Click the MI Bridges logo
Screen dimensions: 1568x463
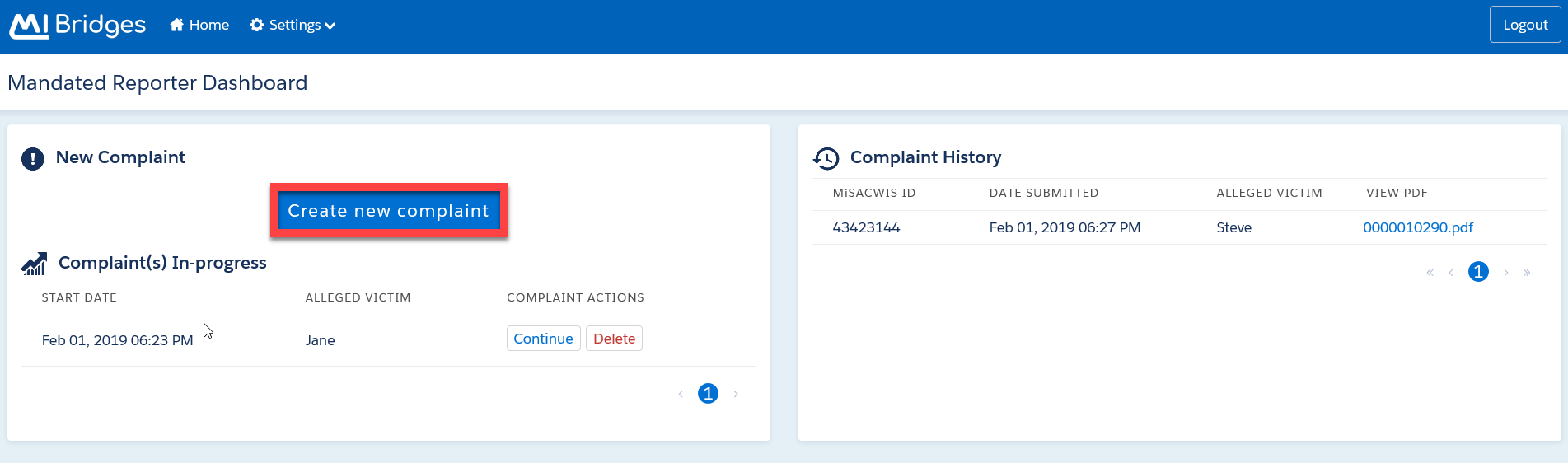(77, 26)
